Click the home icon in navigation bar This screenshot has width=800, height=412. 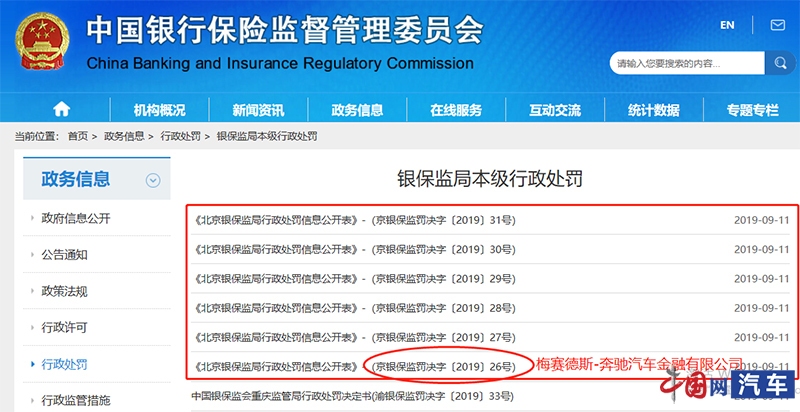pos(62,110)
